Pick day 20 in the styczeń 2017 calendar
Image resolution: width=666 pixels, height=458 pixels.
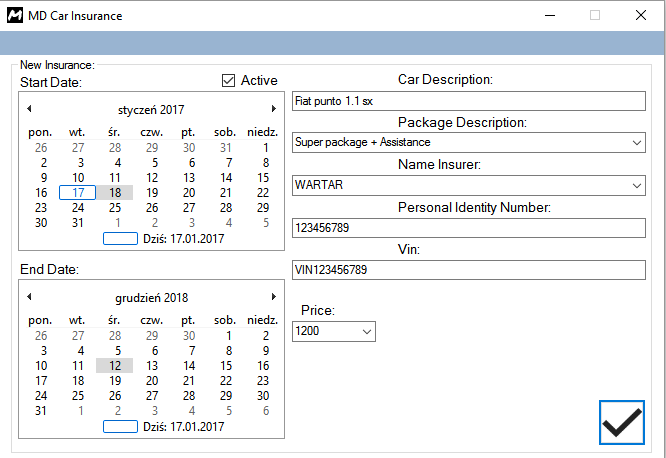coord(189,192)
